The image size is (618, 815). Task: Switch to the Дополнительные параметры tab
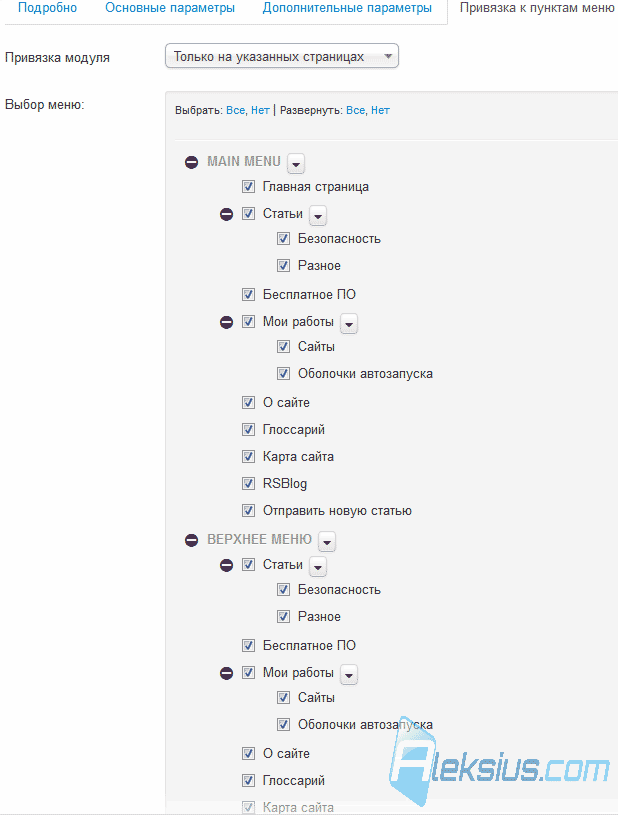point(347,8)
